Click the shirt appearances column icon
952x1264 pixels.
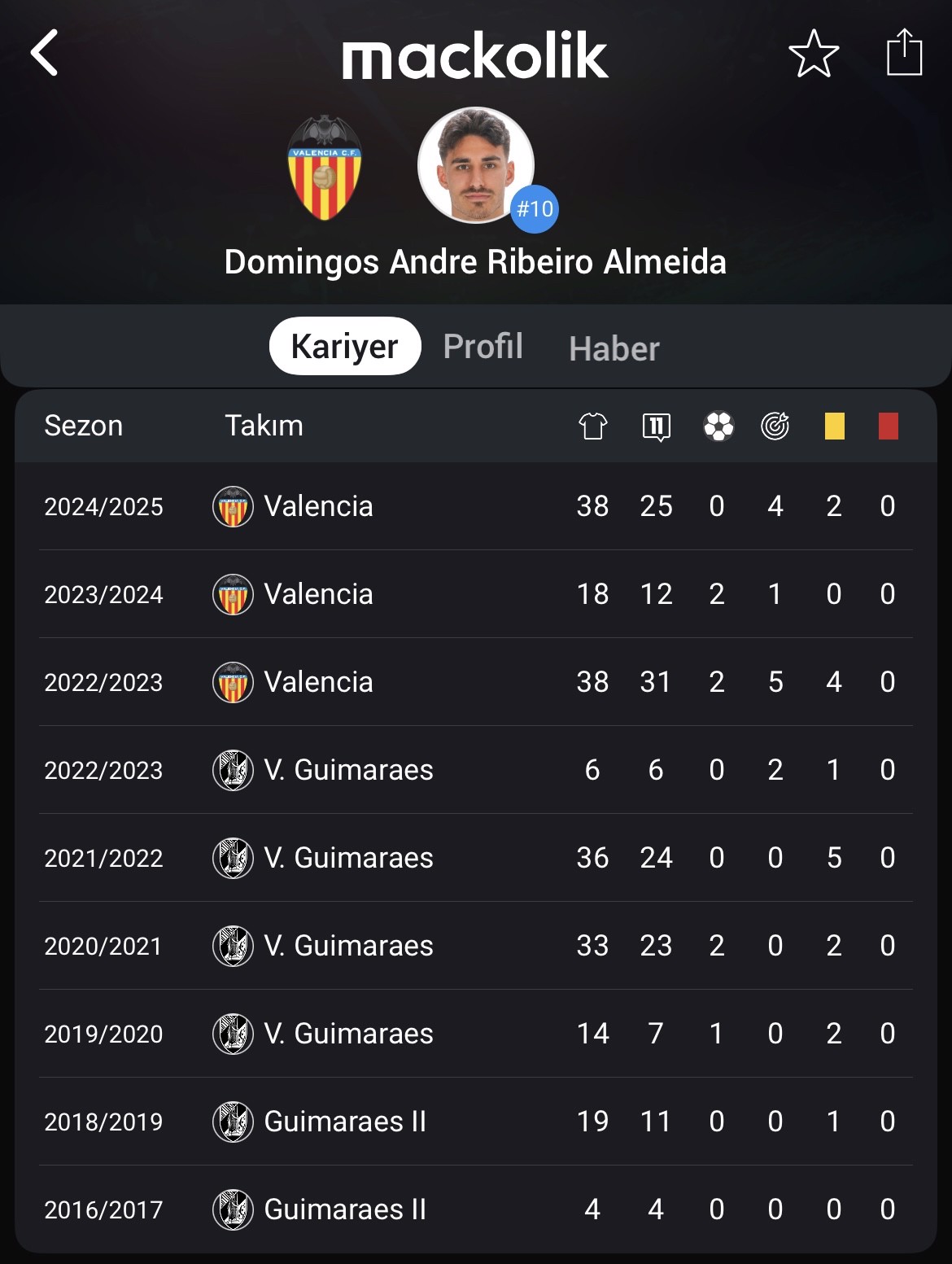pos(593,426)
